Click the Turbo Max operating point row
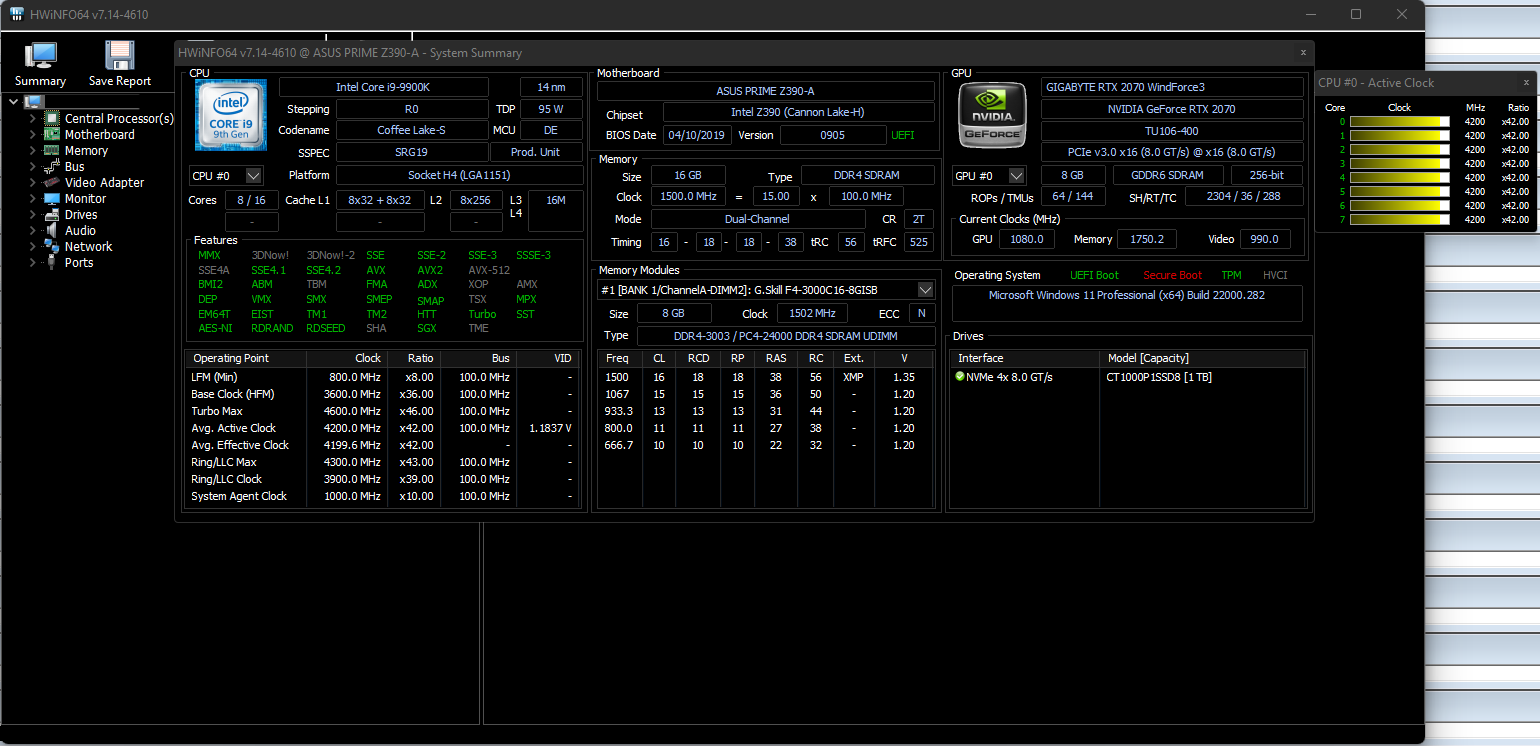Screen dimensions: 1540x746 (x=382, y=411)
